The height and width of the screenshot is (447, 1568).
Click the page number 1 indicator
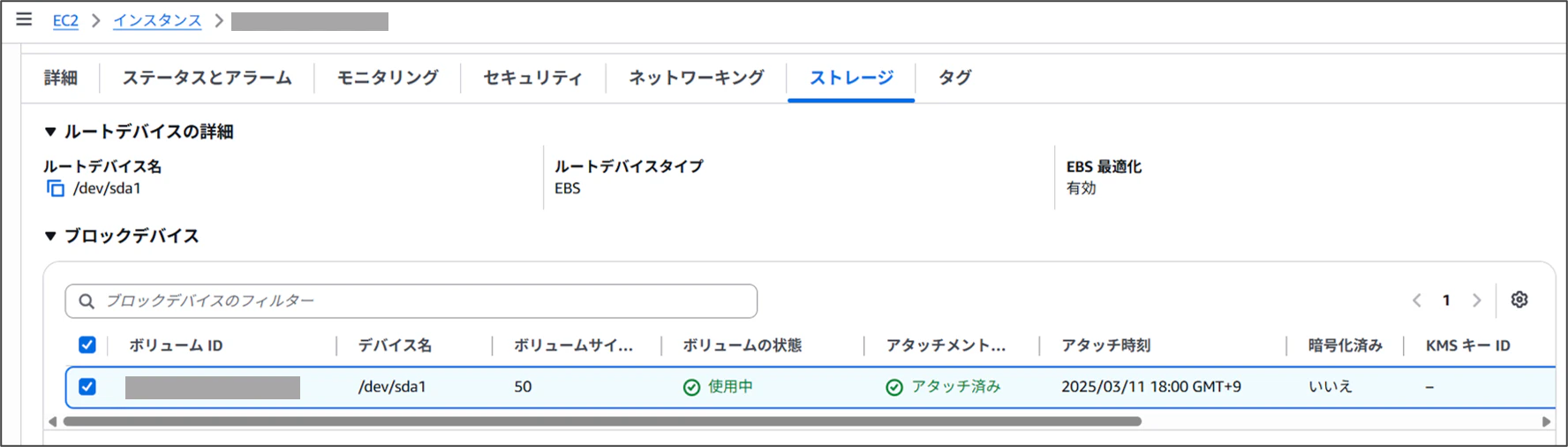[1446, 300]
